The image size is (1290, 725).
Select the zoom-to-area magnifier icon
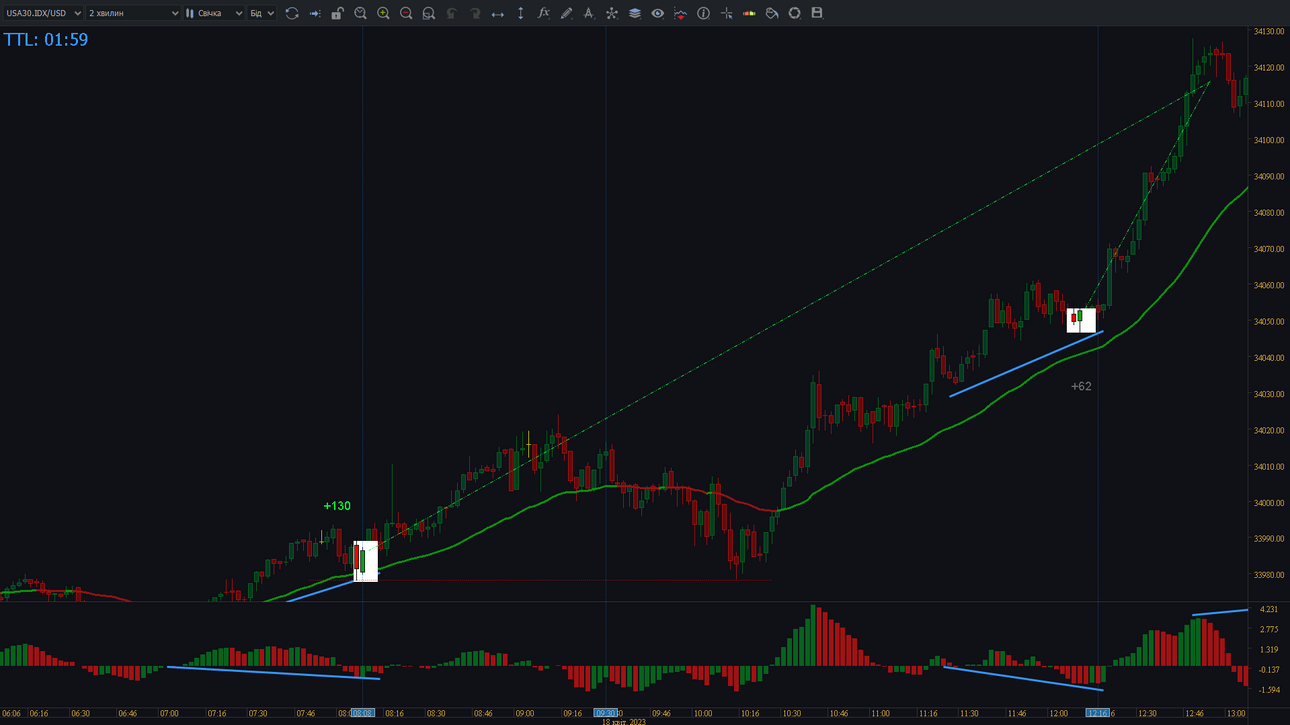point(429,13)
